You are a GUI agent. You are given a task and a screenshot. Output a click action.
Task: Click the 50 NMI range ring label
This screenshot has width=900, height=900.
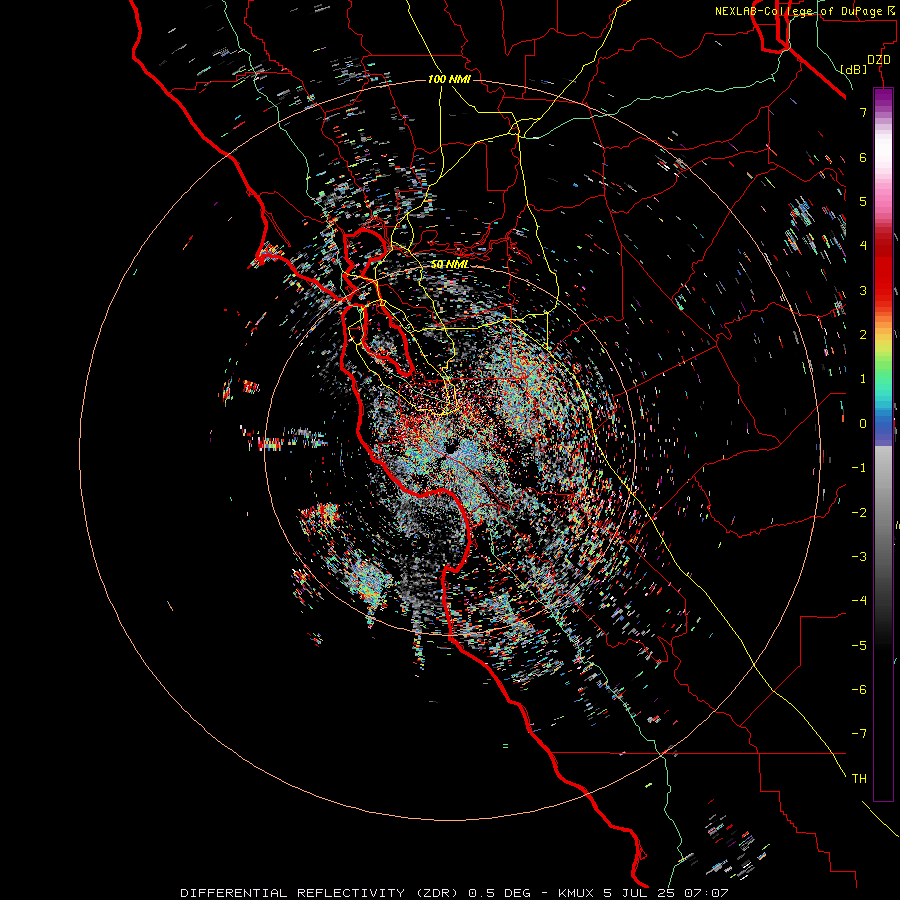pos(449,265)
